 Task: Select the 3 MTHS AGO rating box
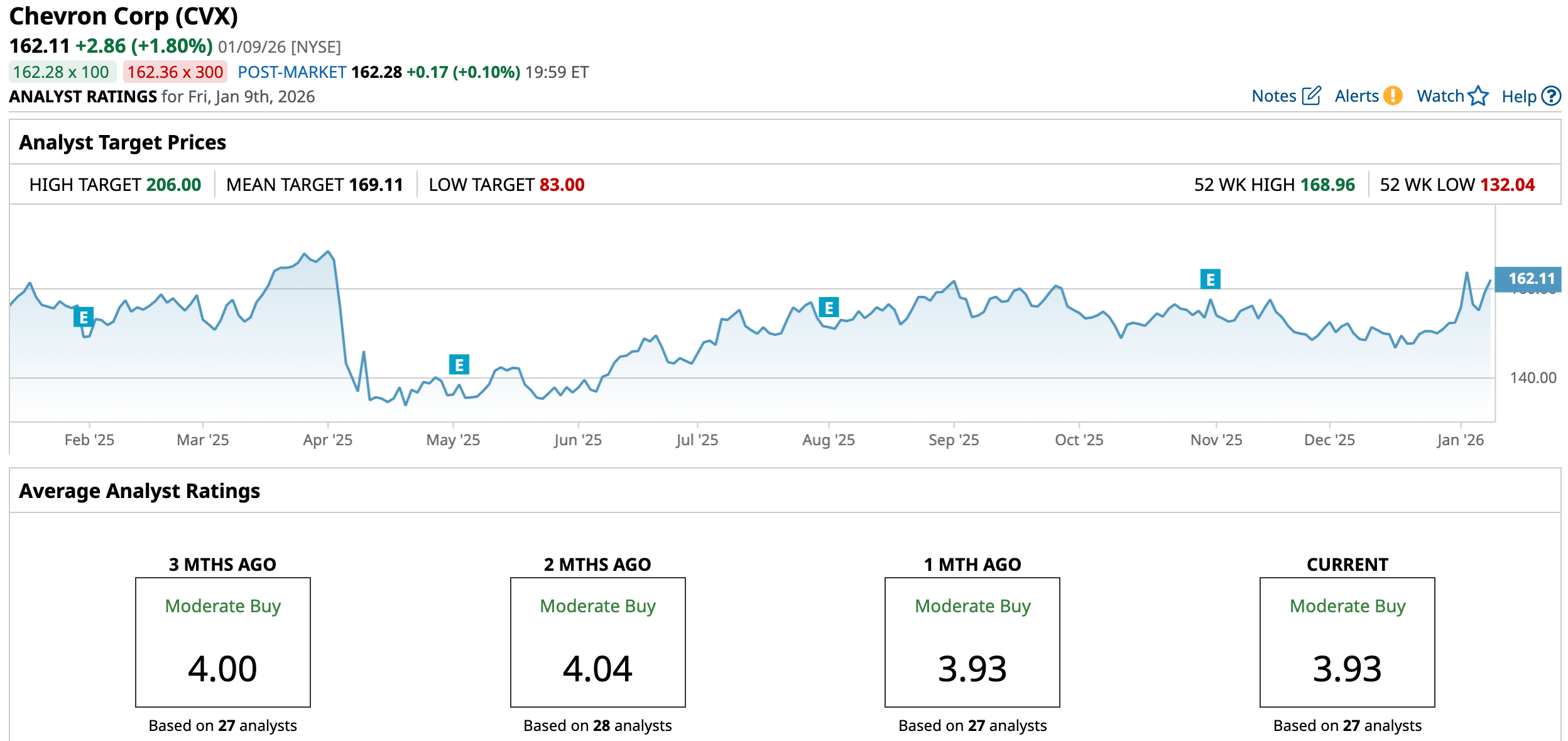(223, 642)
